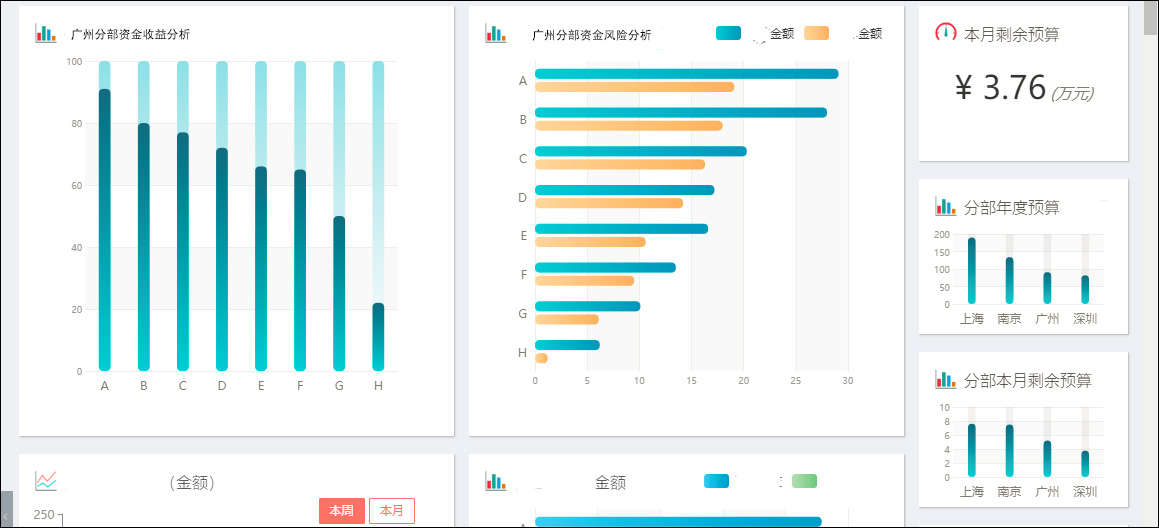
Task: Select the 上海 bar in 分部年度预算 chart
Action: click(x=971, y=270)
